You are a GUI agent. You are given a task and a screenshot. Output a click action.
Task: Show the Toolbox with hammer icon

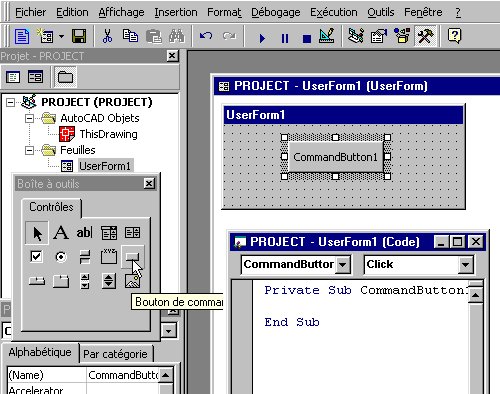pos(425,36)
